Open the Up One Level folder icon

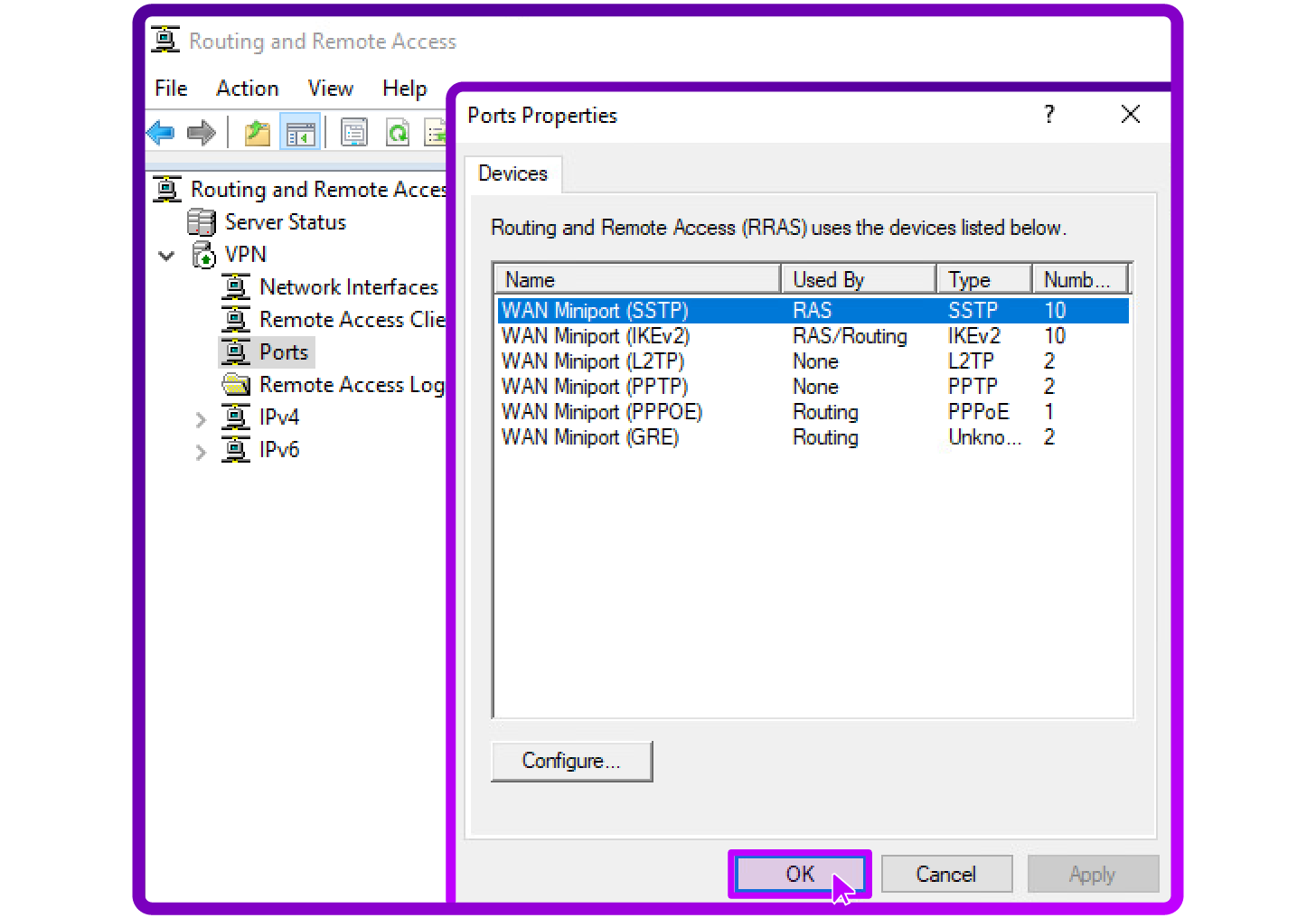257,132
